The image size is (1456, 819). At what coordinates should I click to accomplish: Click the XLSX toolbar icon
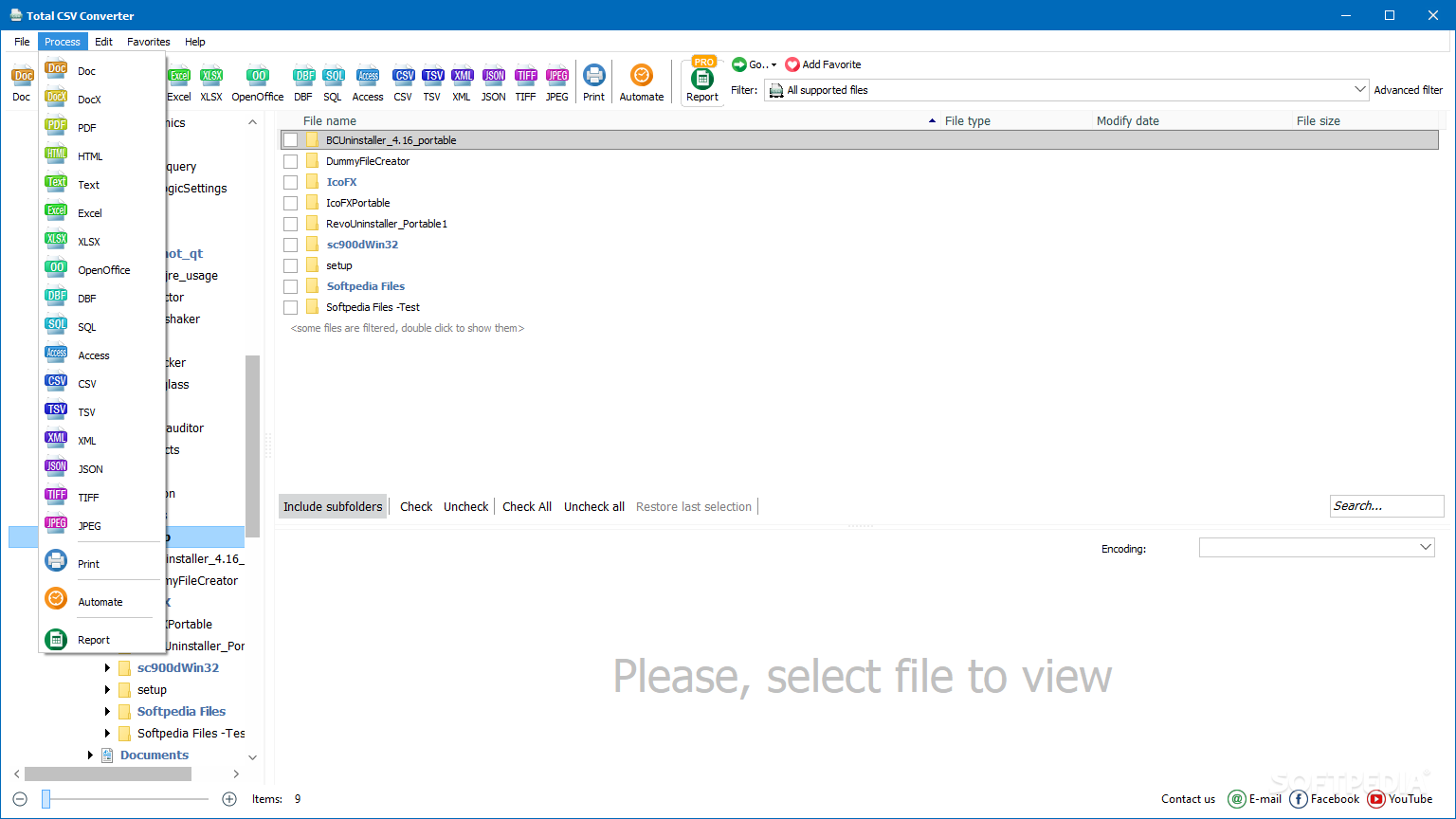211,83
